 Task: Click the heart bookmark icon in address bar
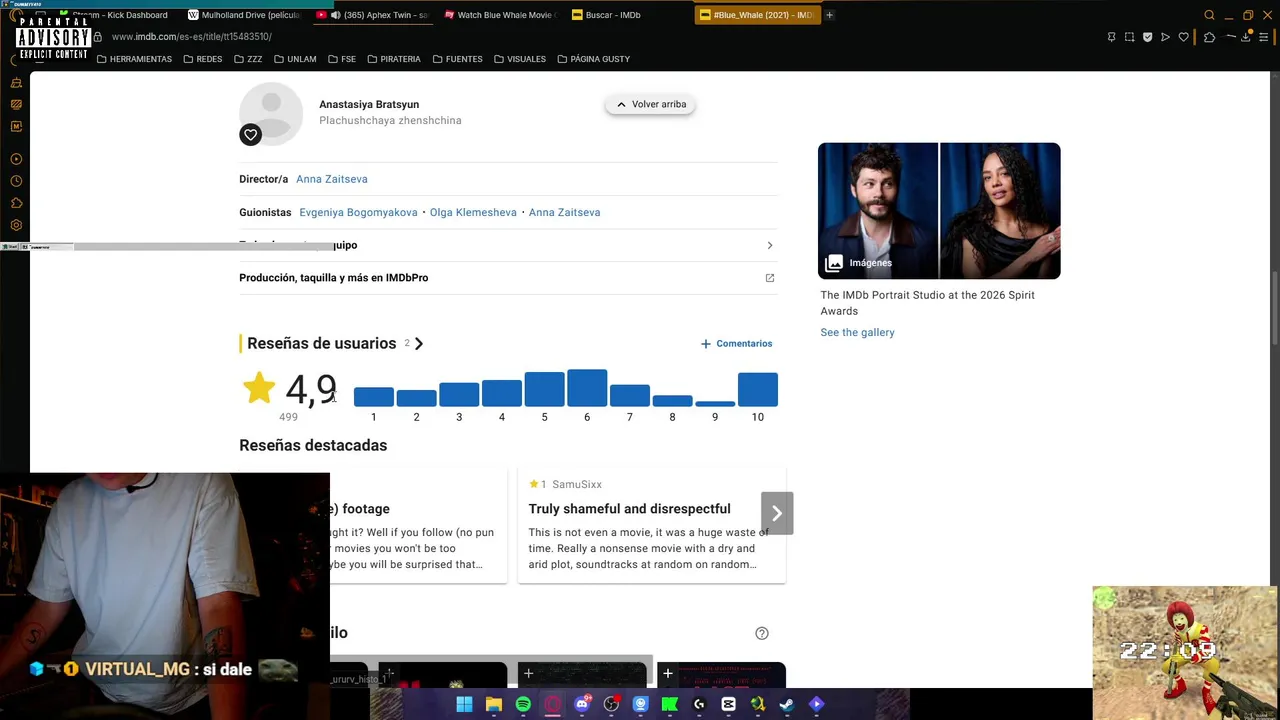point(1184,37)
